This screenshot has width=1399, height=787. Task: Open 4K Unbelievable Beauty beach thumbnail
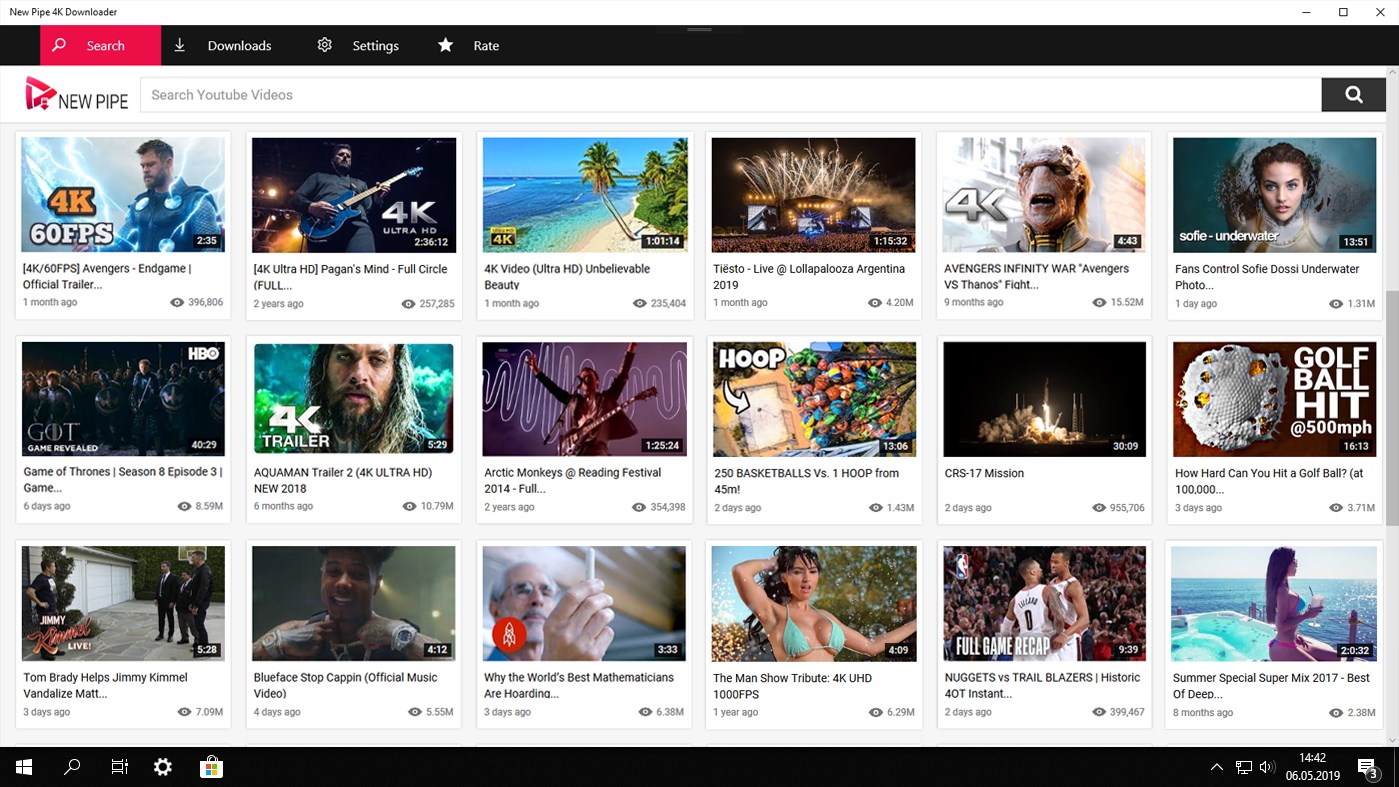coord(585,194)
